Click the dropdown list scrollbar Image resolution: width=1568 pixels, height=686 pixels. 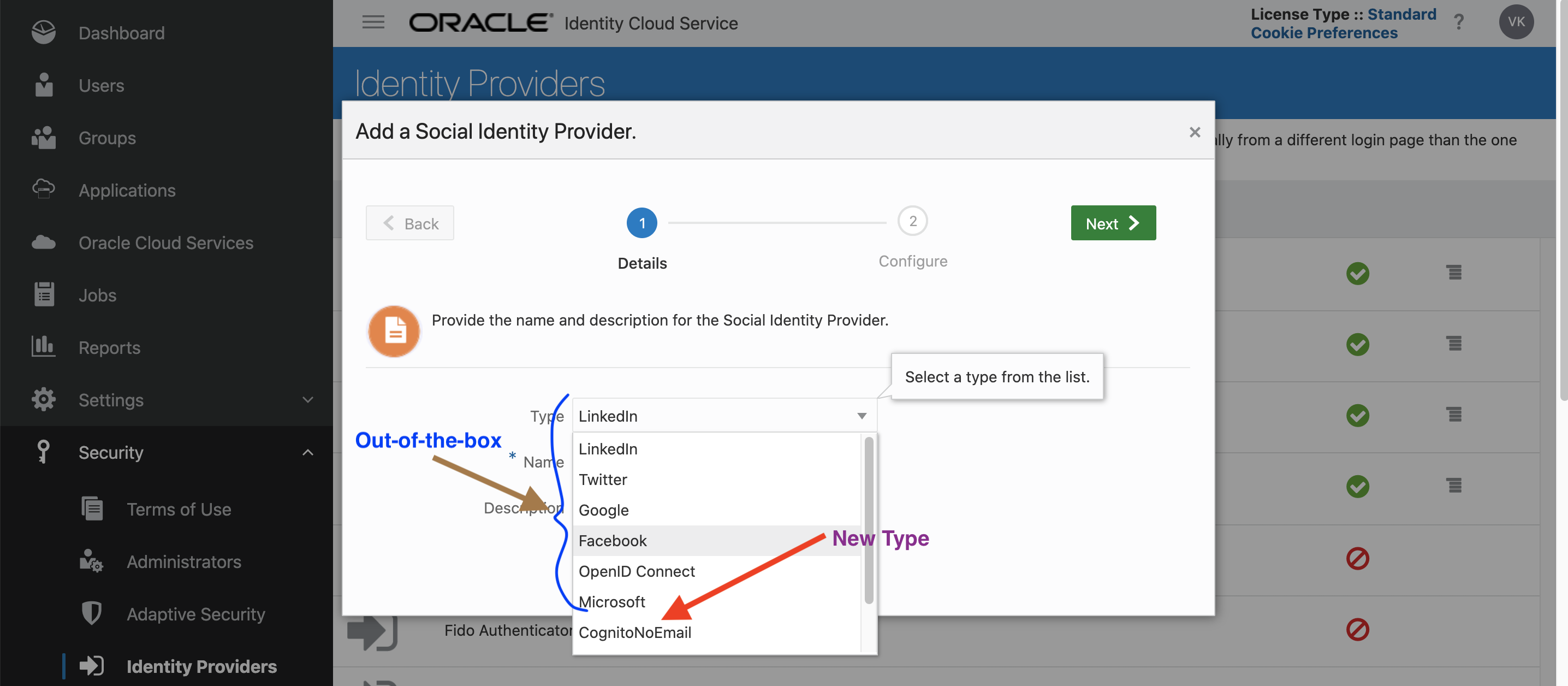869,521
